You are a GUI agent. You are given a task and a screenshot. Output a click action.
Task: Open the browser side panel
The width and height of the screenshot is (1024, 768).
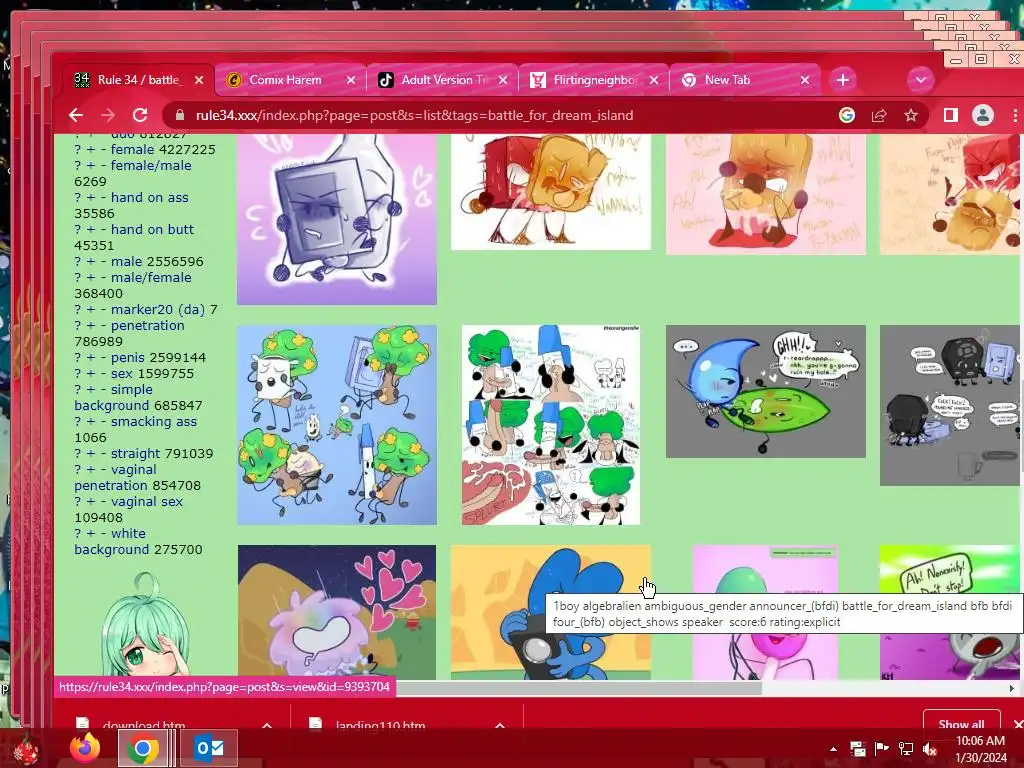tap(951, 116)
